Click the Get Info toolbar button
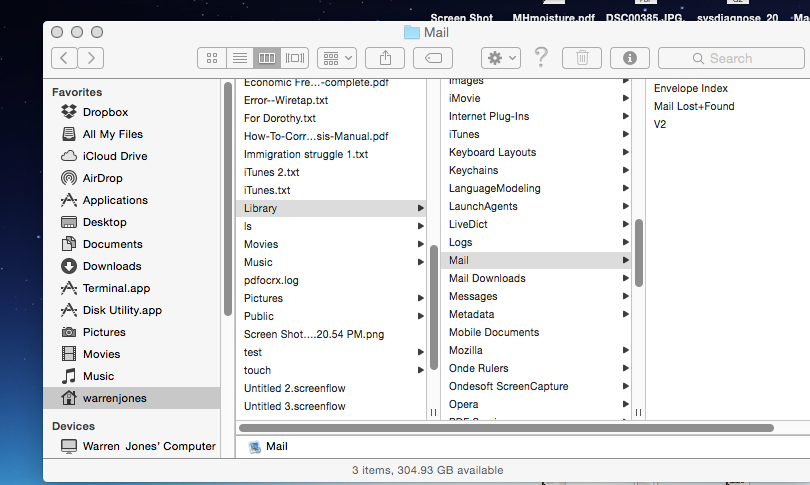 coord(630,58)
